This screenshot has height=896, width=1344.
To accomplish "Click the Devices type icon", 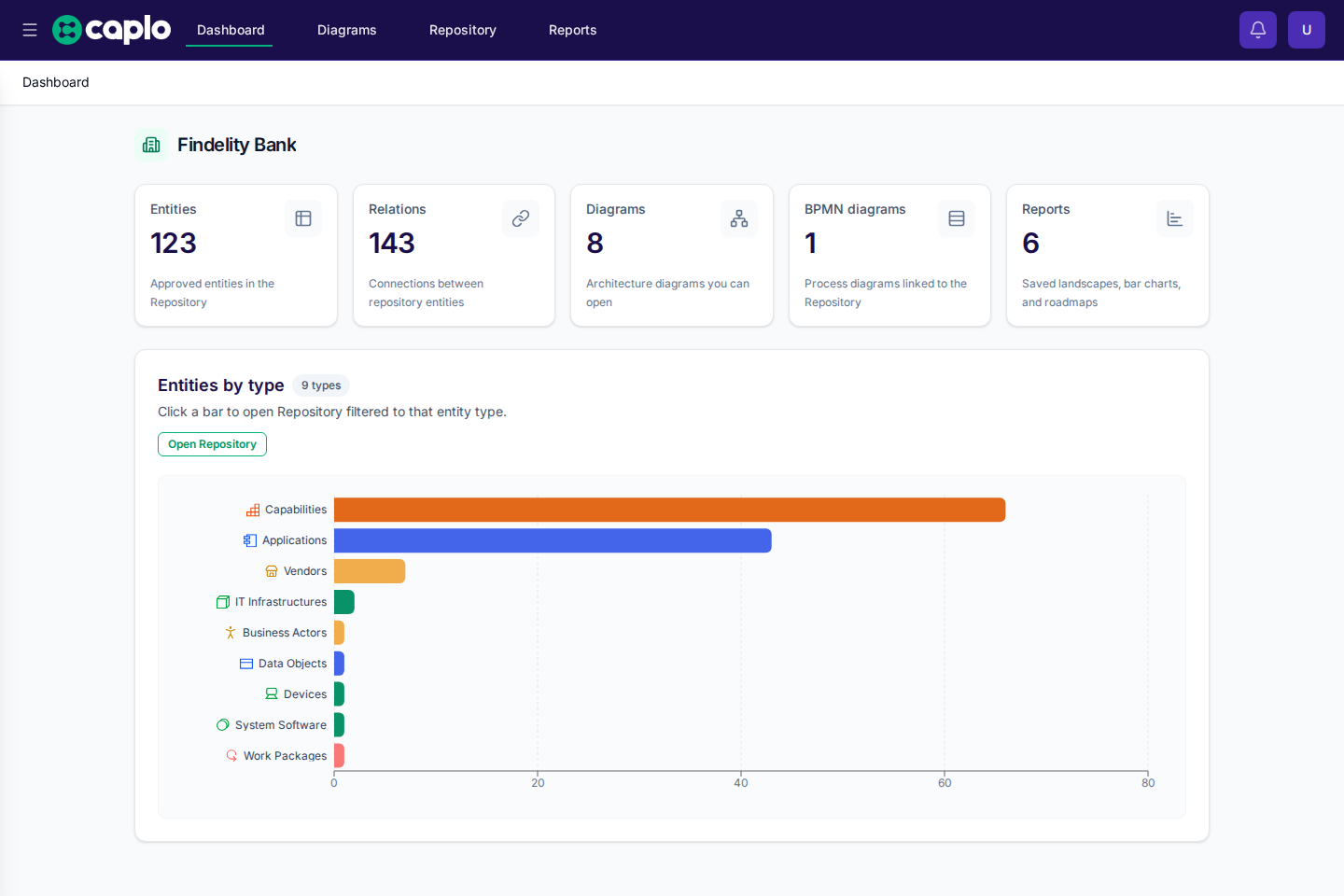I will click(x=272, y=694).
